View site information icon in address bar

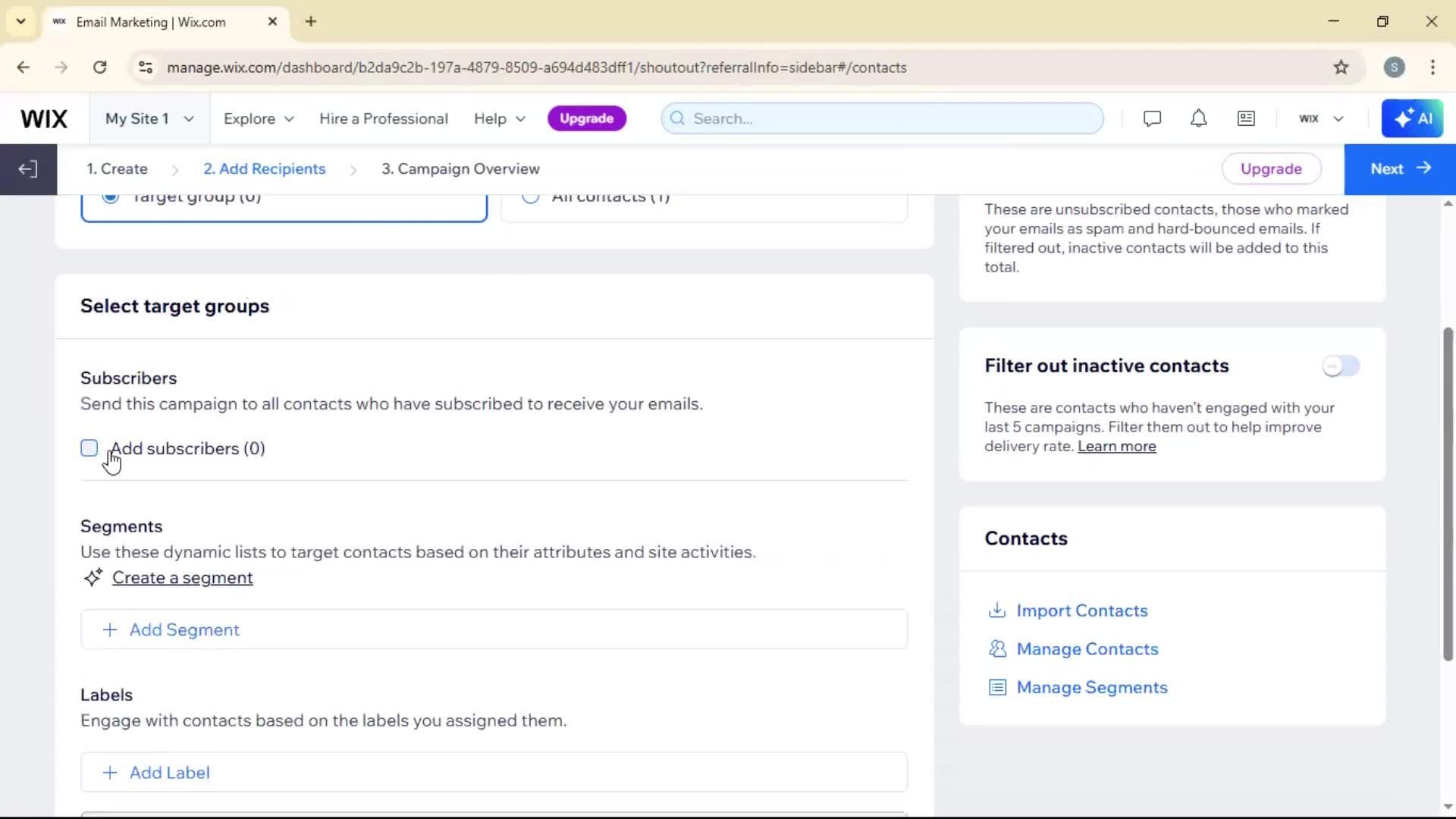146,67
